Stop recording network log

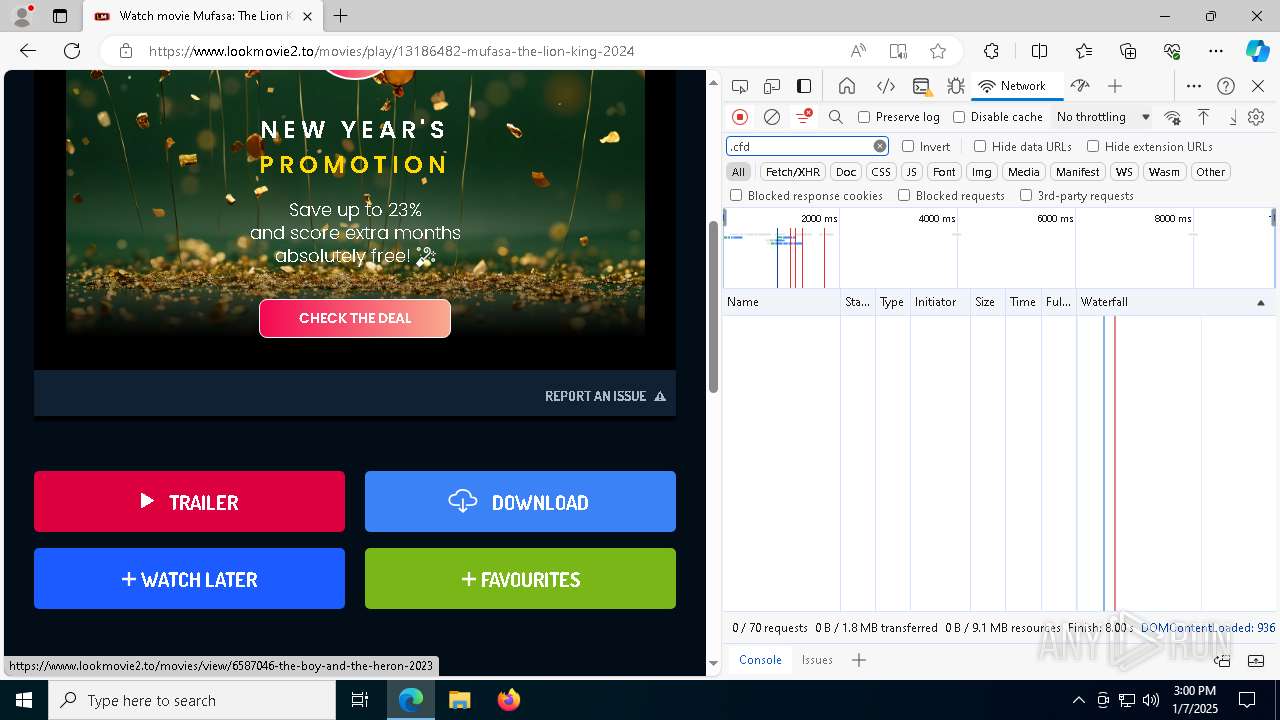pos(740,117)
